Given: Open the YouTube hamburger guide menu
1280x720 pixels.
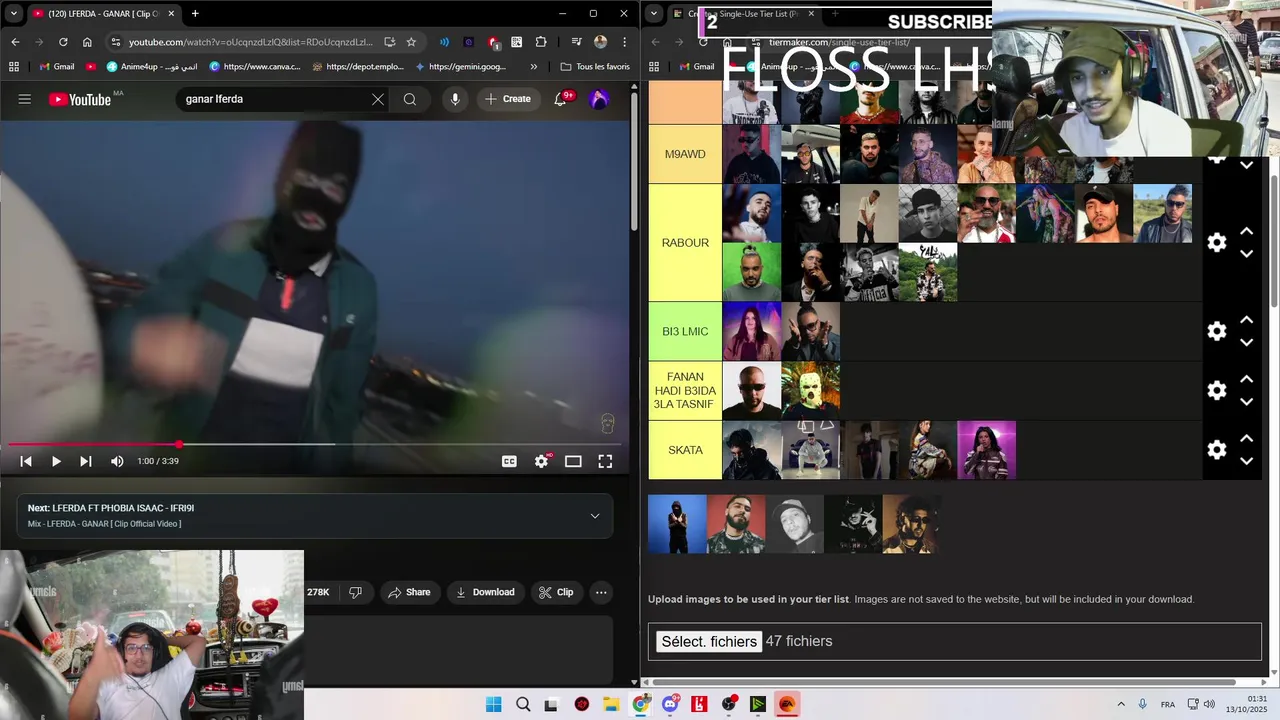Looking at the screenshot, I should [x=25, y=99].
